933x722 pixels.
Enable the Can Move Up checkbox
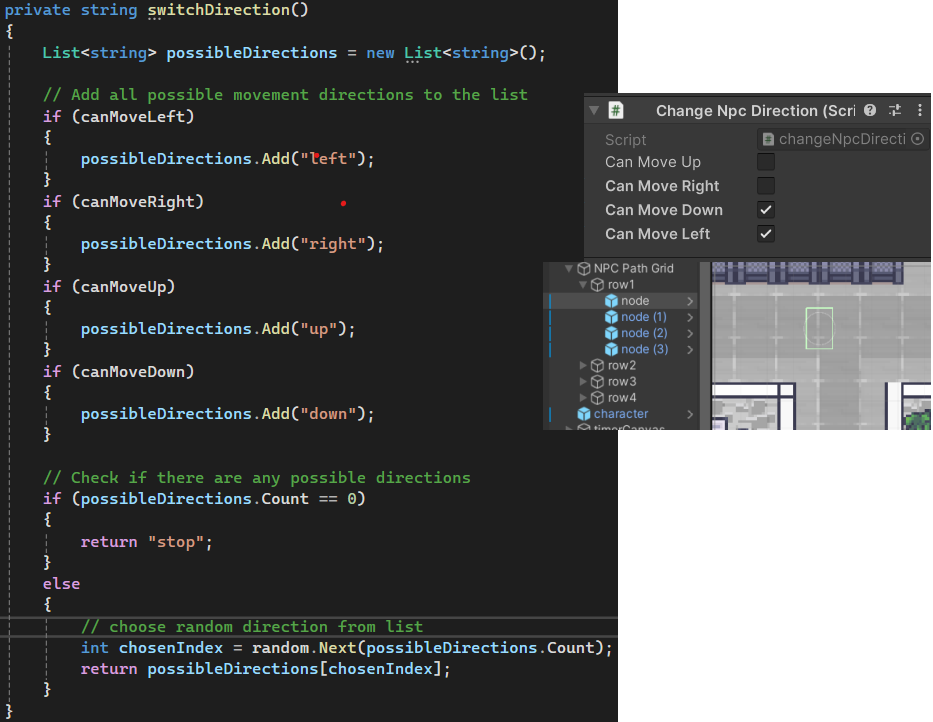point(766,162)
